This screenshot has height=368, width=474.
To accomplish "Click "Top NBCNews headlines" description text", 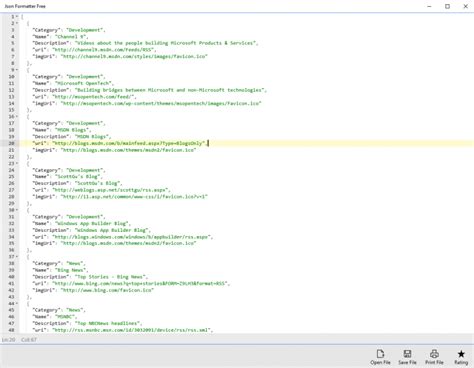I will (108, 323).
